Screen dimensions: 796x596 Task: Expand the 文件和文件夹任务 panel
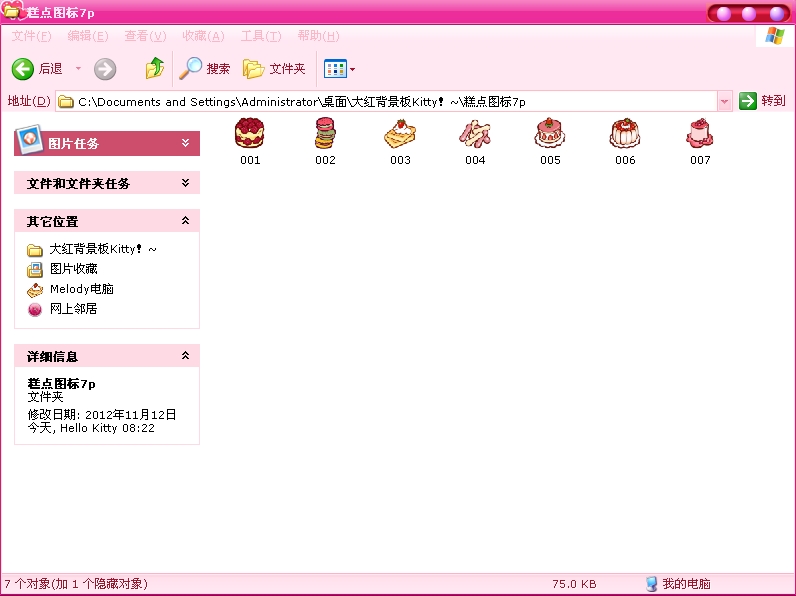coord(185,183)
